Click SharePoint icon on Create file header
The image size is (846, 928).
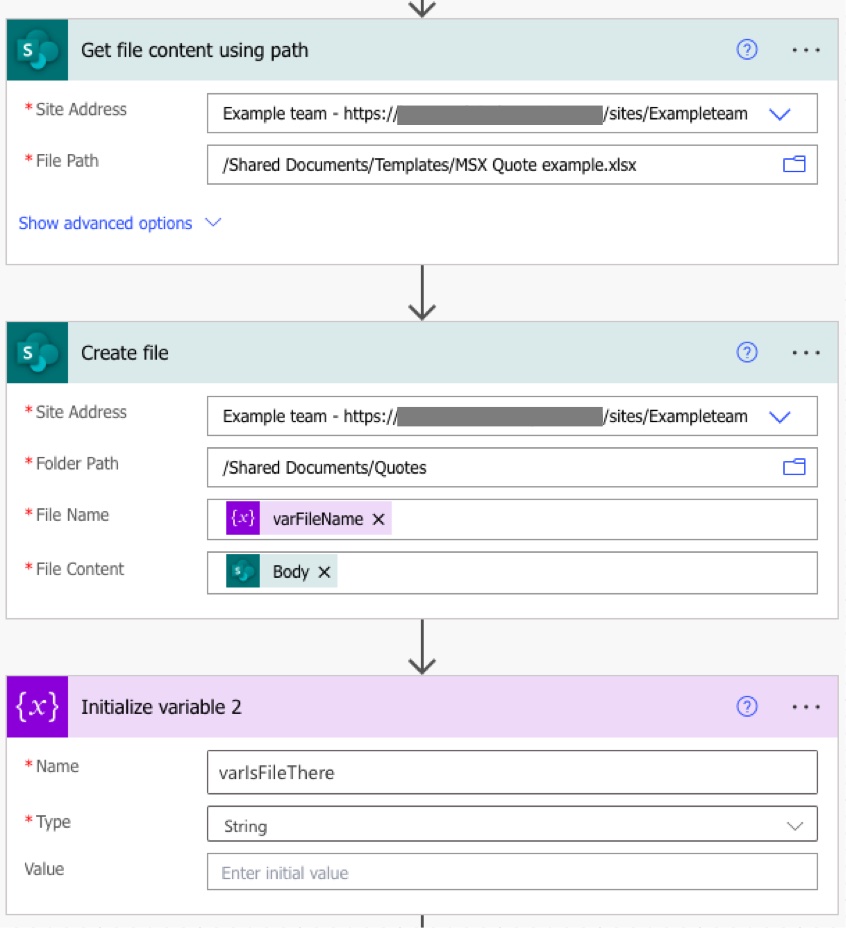pyautogui.click(x=37, y=353)
